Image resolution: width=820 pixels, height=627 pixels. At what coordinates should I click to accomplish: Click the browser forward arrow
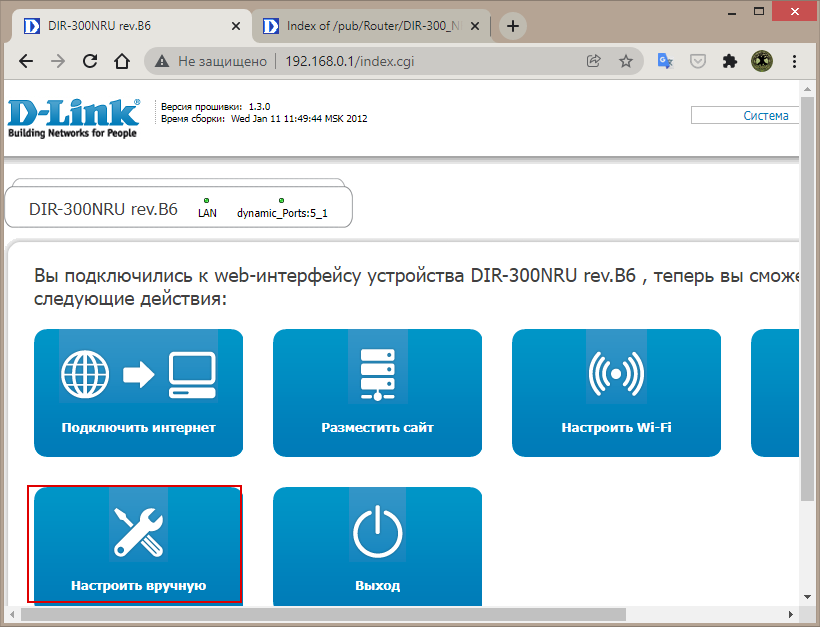coord(58,61)
